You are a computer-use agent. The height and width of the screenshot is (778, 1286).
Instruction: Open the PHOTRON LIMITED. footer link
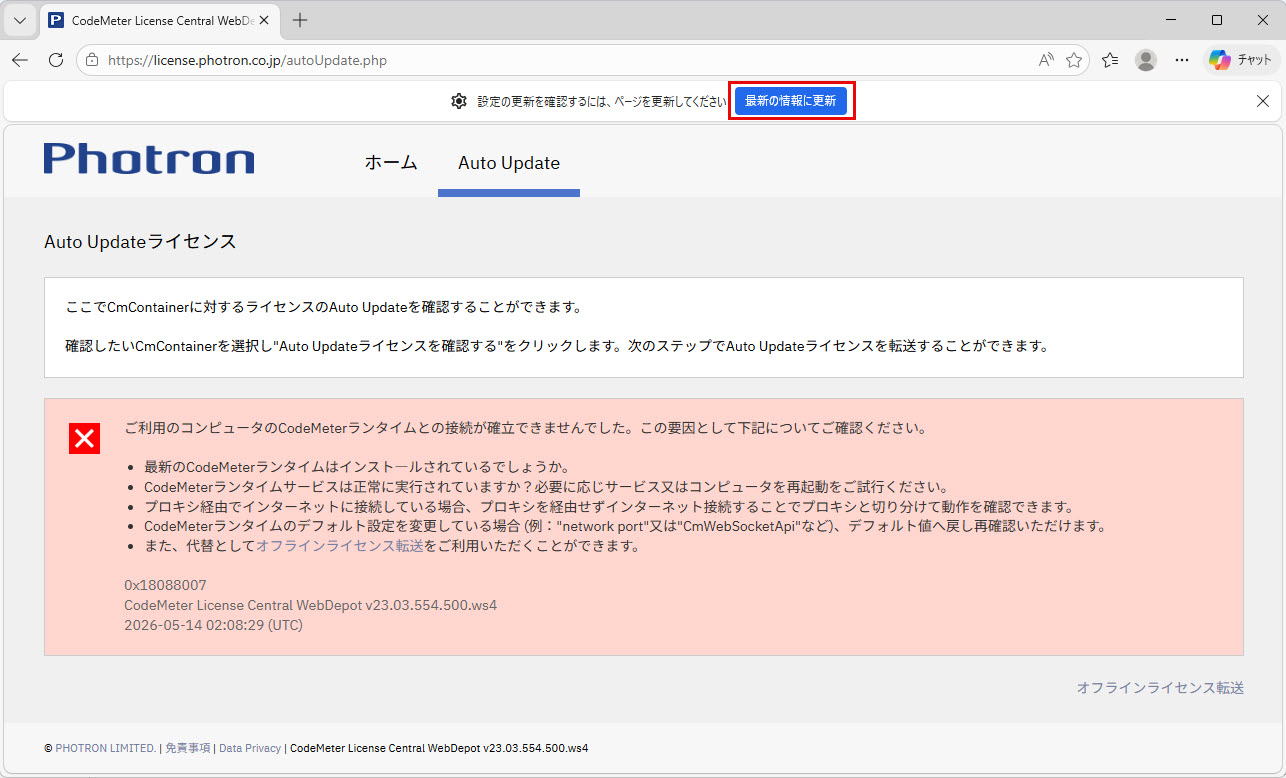tap(106, 748)
